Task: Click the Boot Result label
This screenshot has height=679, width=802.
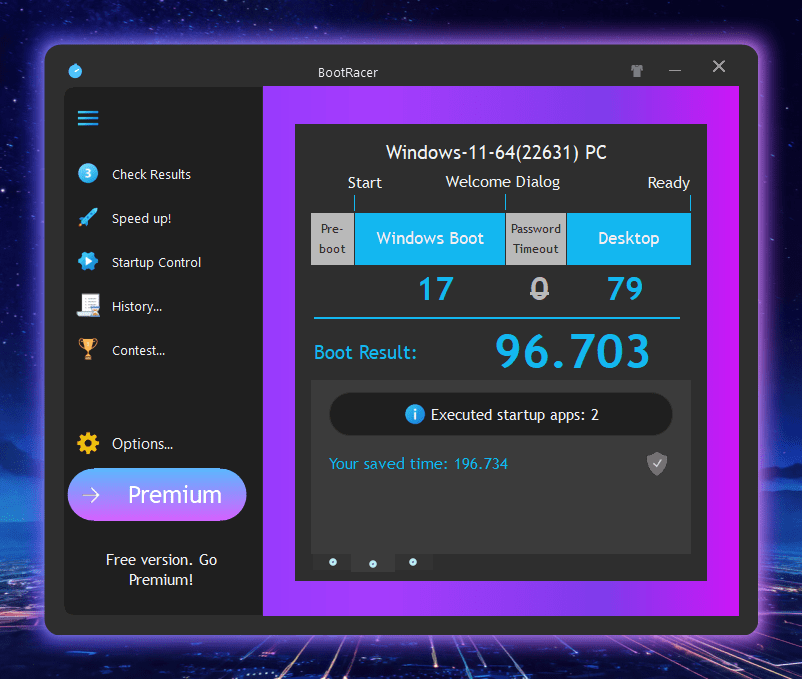Action: click(x=365, y=352)
